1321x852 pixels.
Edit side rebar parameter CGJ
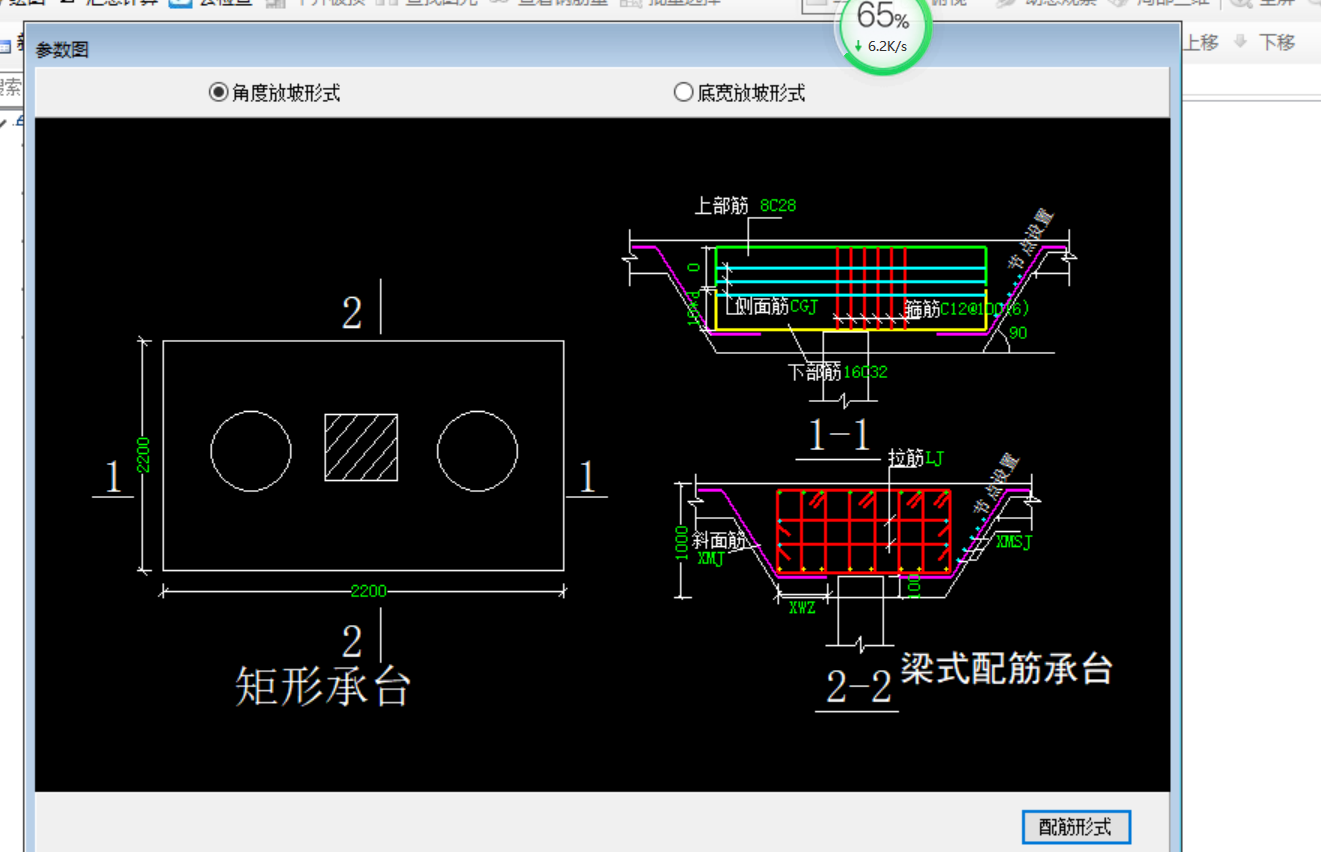803,307
